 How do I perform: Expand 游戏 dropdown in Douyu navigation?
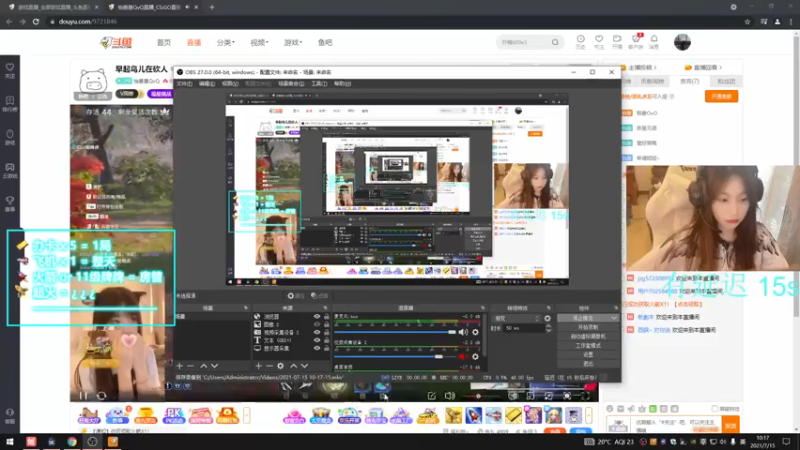pos(293,42)
